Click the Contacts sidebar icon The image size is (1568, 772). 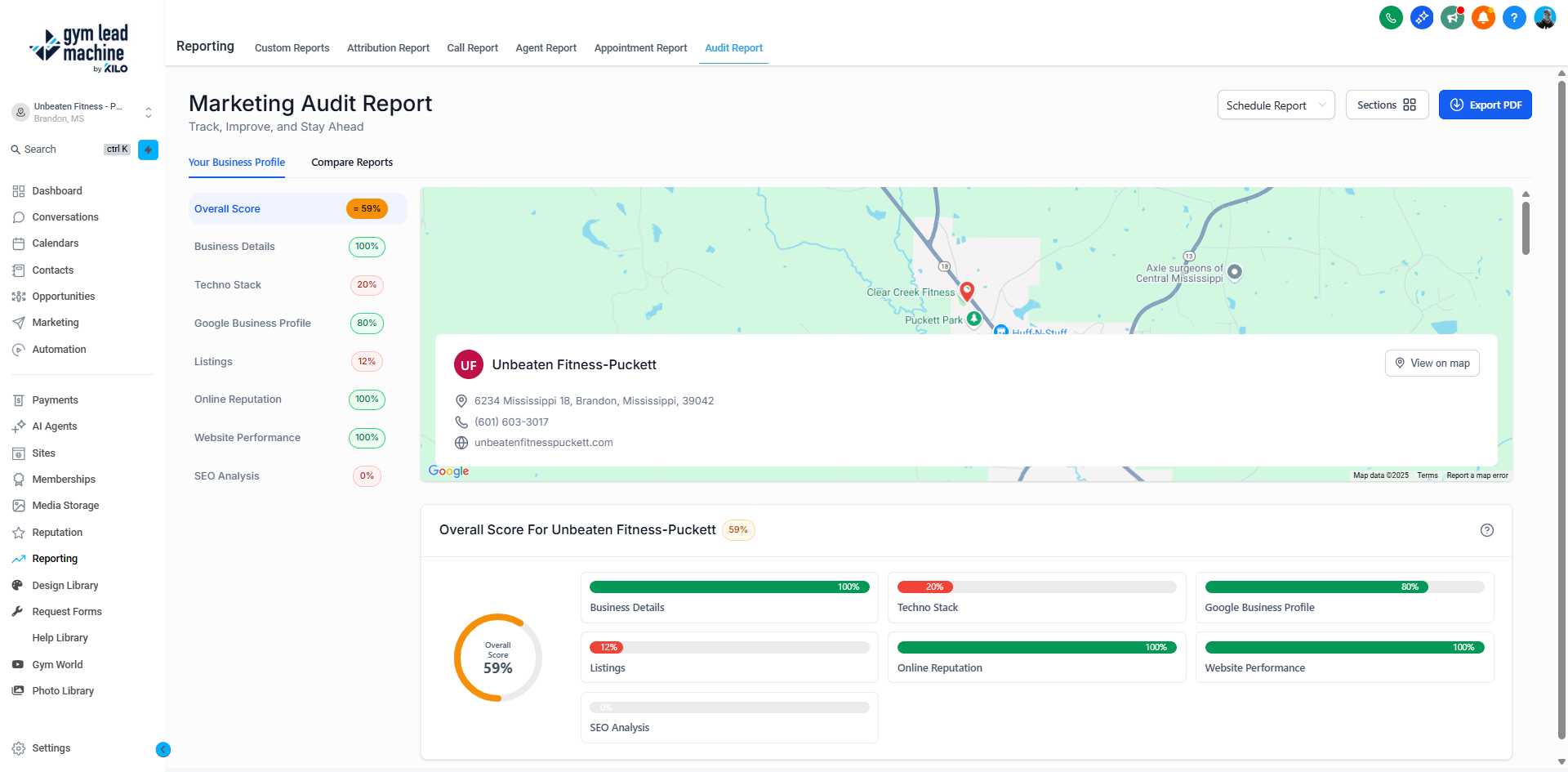(x=19, y=270)
